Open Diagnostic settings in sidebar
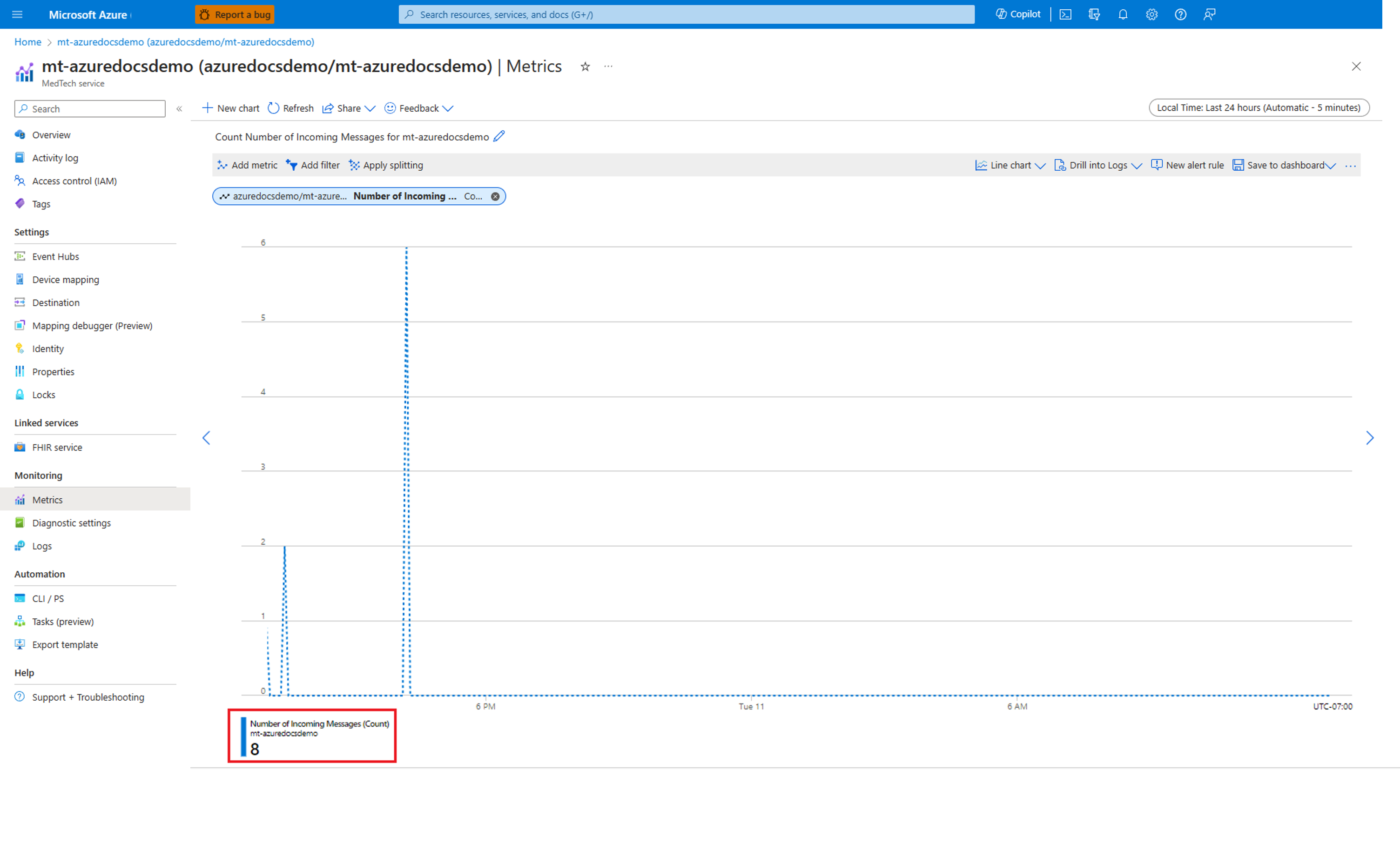The width and height of the screenshot is (1400, 864). click(x=72, y=523)
